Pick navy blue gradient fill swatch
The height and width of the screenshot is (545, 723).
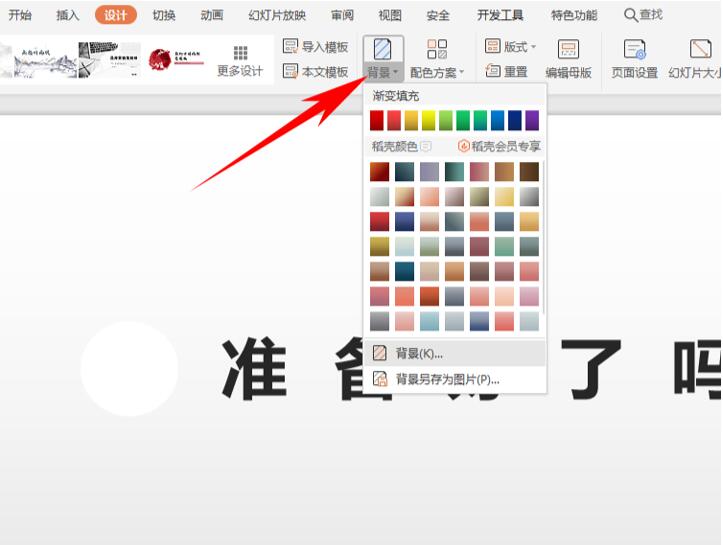(515, 120)
